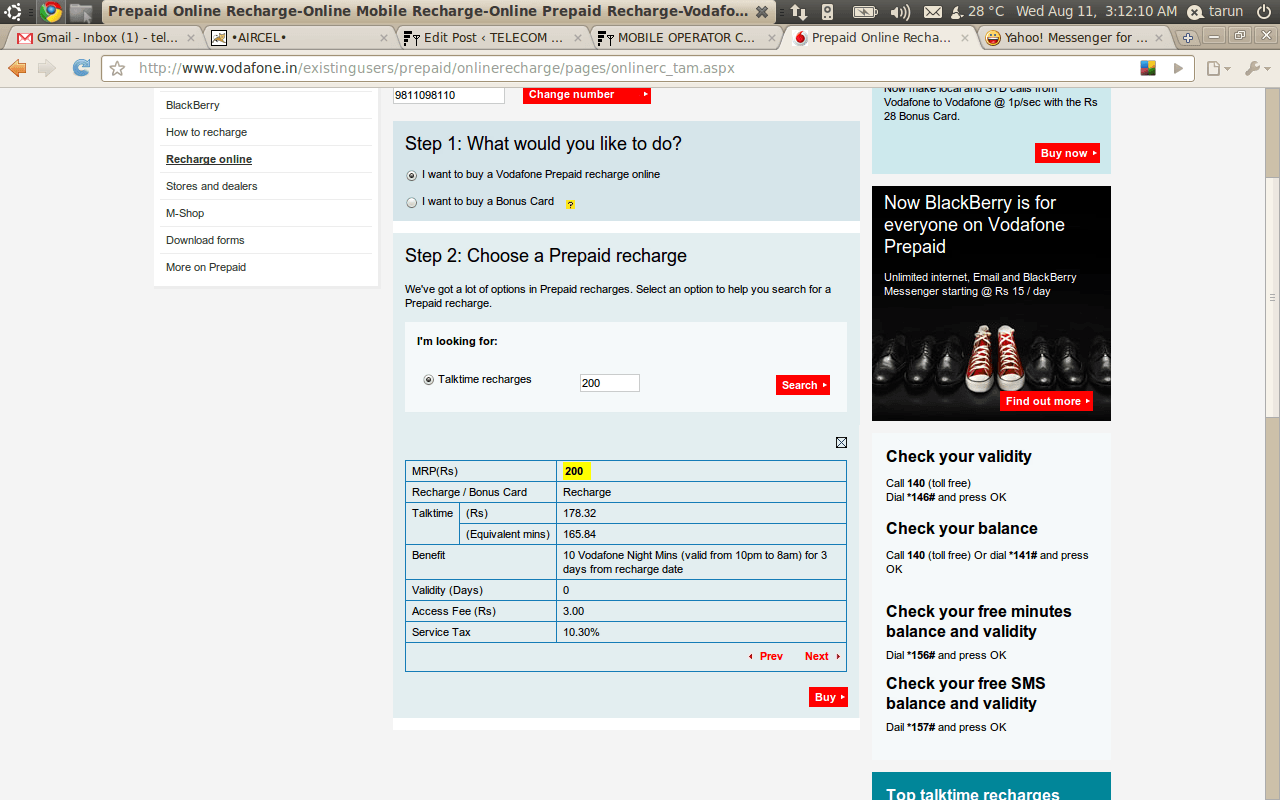Click the talktime value 178.32
Image resolution: width=1280 pixels, height=800 pixels.
coord(579,513)
